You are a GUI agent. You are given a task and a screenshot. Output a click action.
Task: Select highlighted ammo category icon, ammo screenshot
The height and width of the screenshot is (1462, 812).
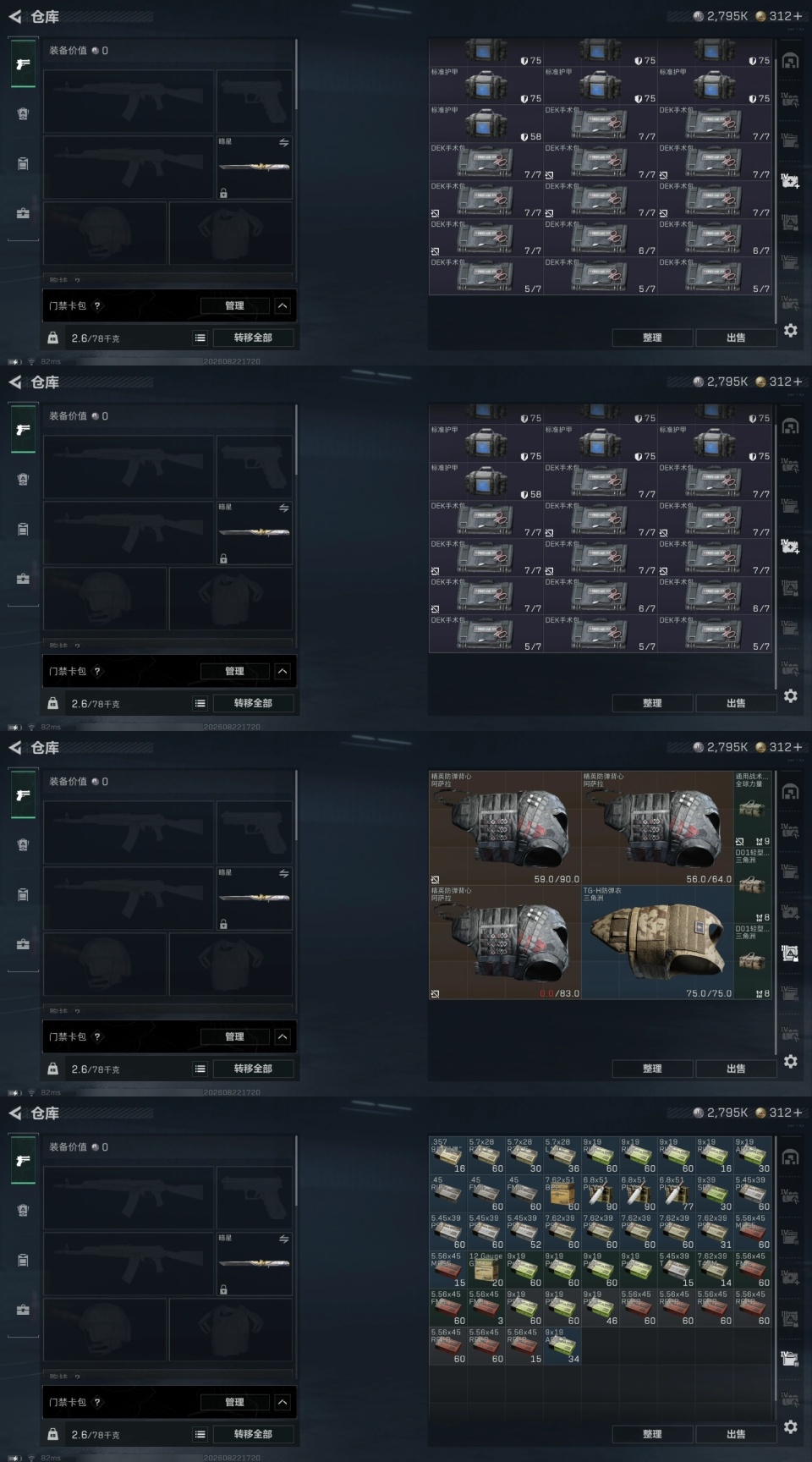tap(790, 1358)
